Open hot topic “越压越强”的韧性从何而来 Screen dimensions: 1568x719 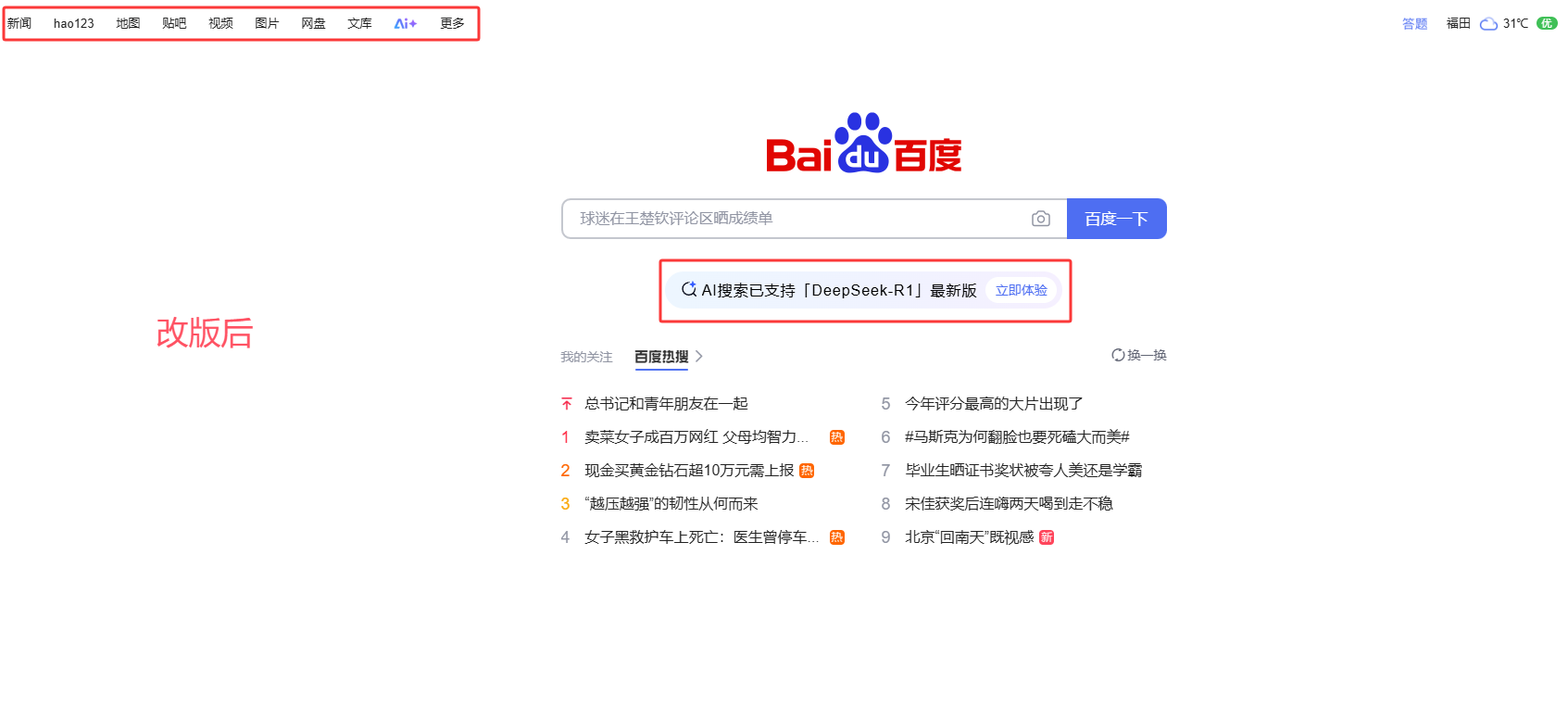[x=671, y=504]
